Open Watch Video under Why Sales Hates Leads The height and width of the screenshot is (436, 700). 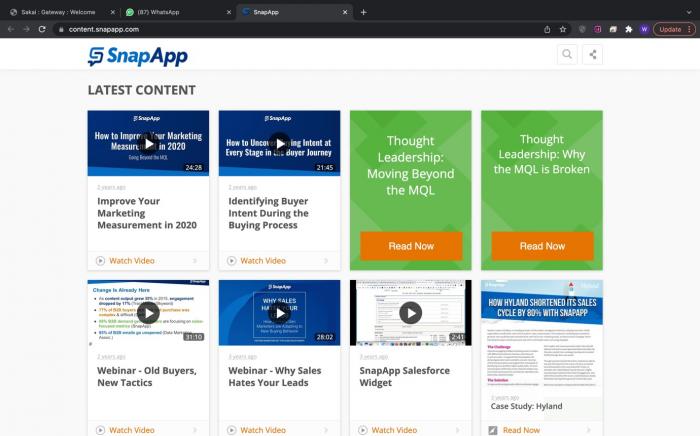263,430
